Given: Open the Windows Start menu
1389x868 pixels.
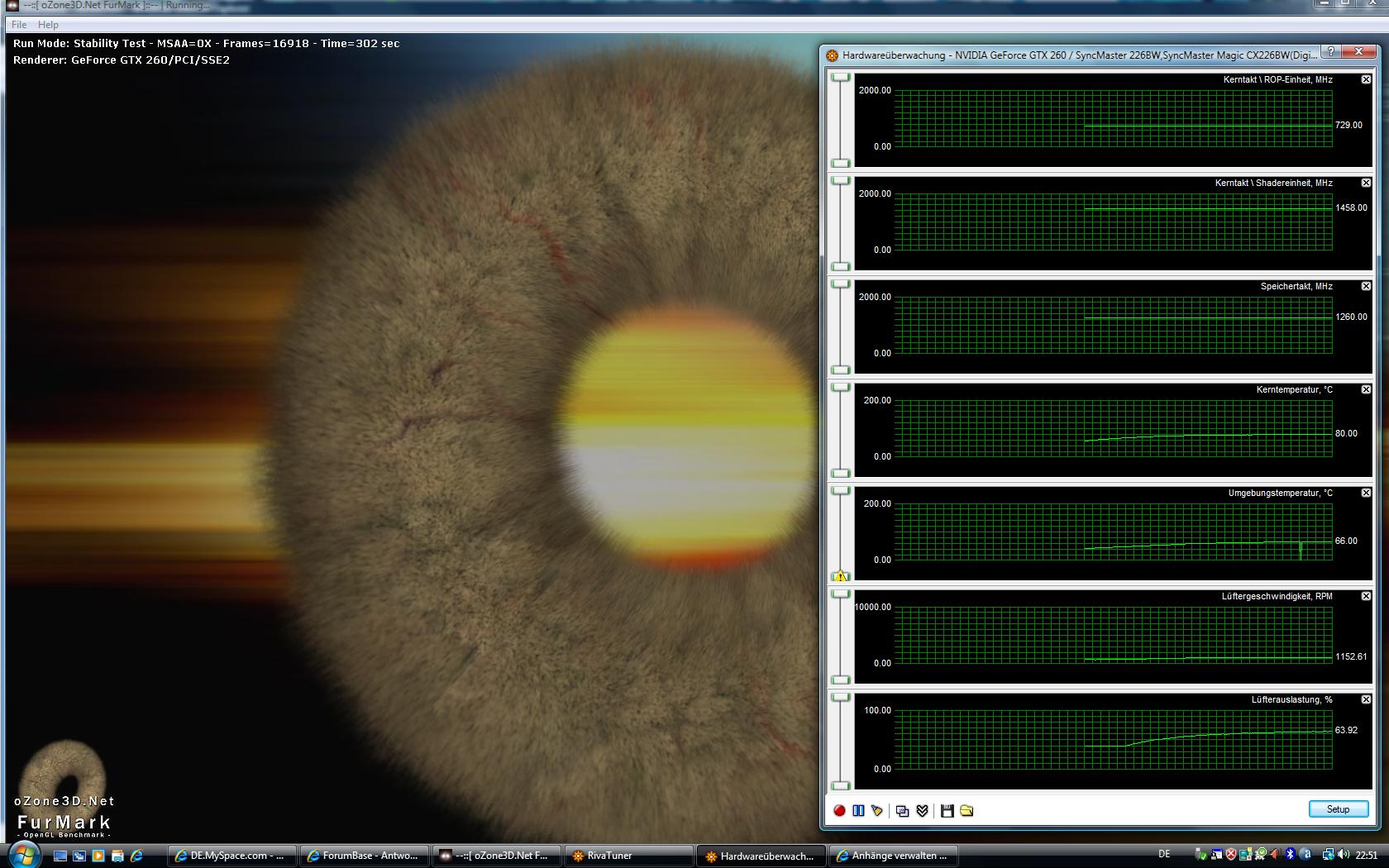Looking at the screenshot, I should point(23,855).
